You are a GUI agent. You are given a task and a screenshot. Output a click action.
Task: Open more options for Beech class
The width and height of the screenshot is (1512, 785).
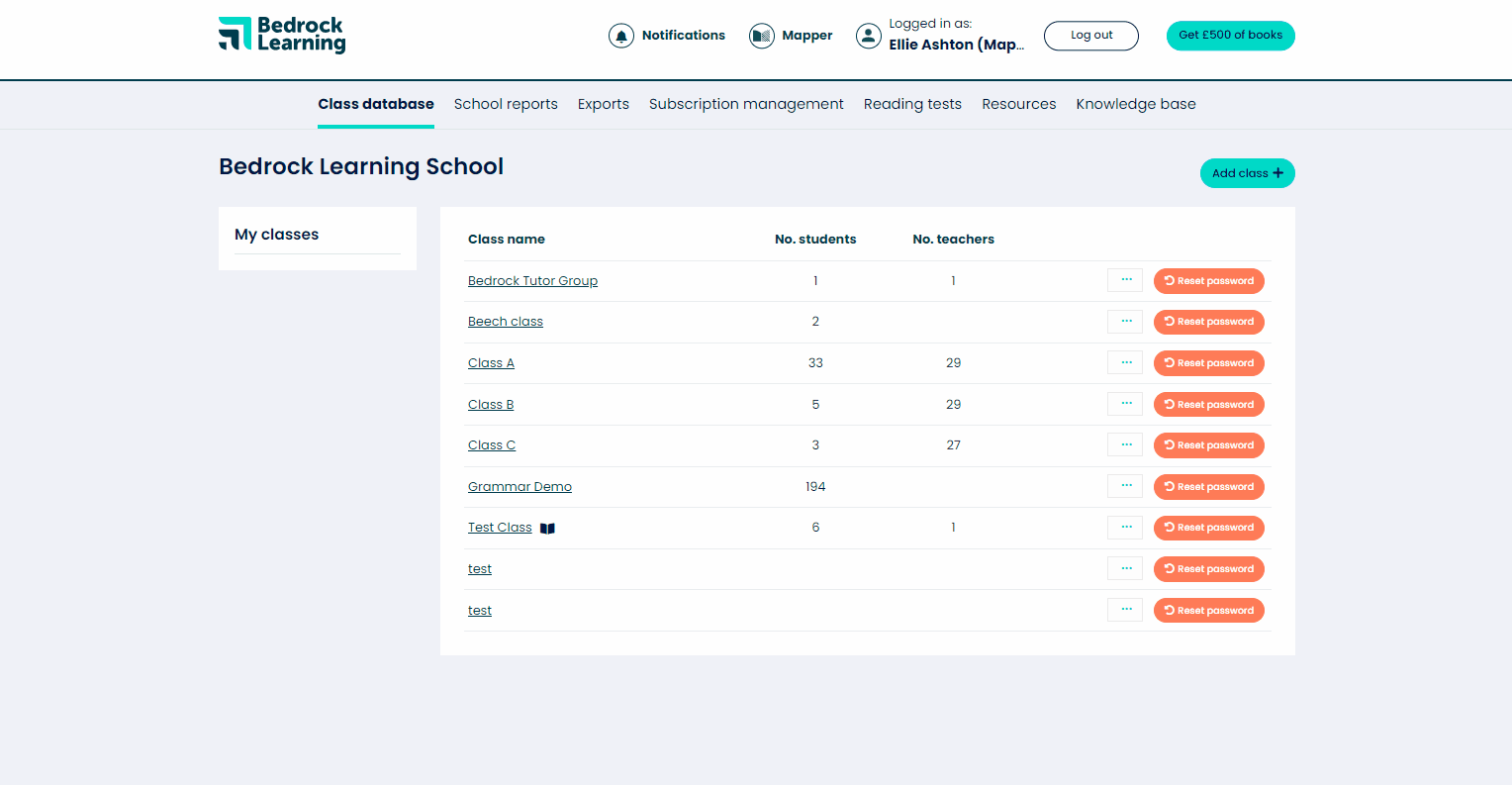1125,322
